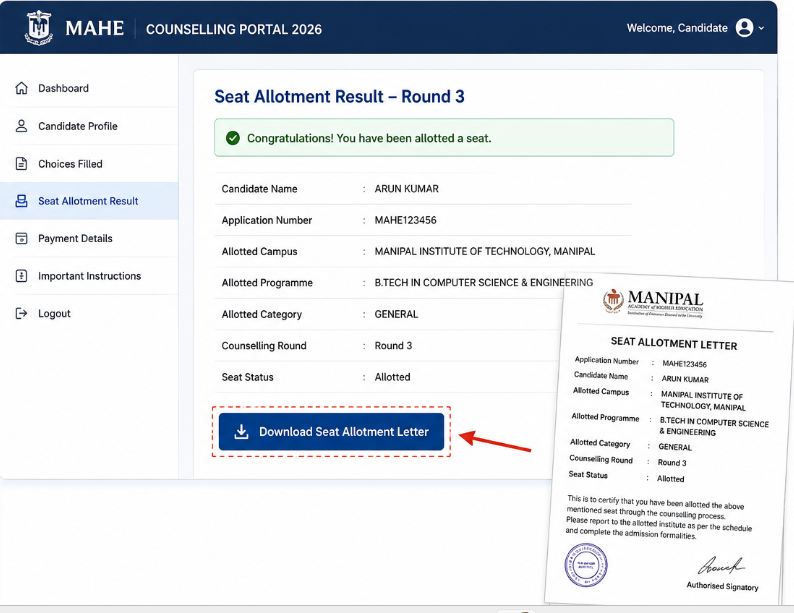Viewport: 794px width, 613px height.
Task: Download the Seat Allotment Letter
Action: click(331, 432)
